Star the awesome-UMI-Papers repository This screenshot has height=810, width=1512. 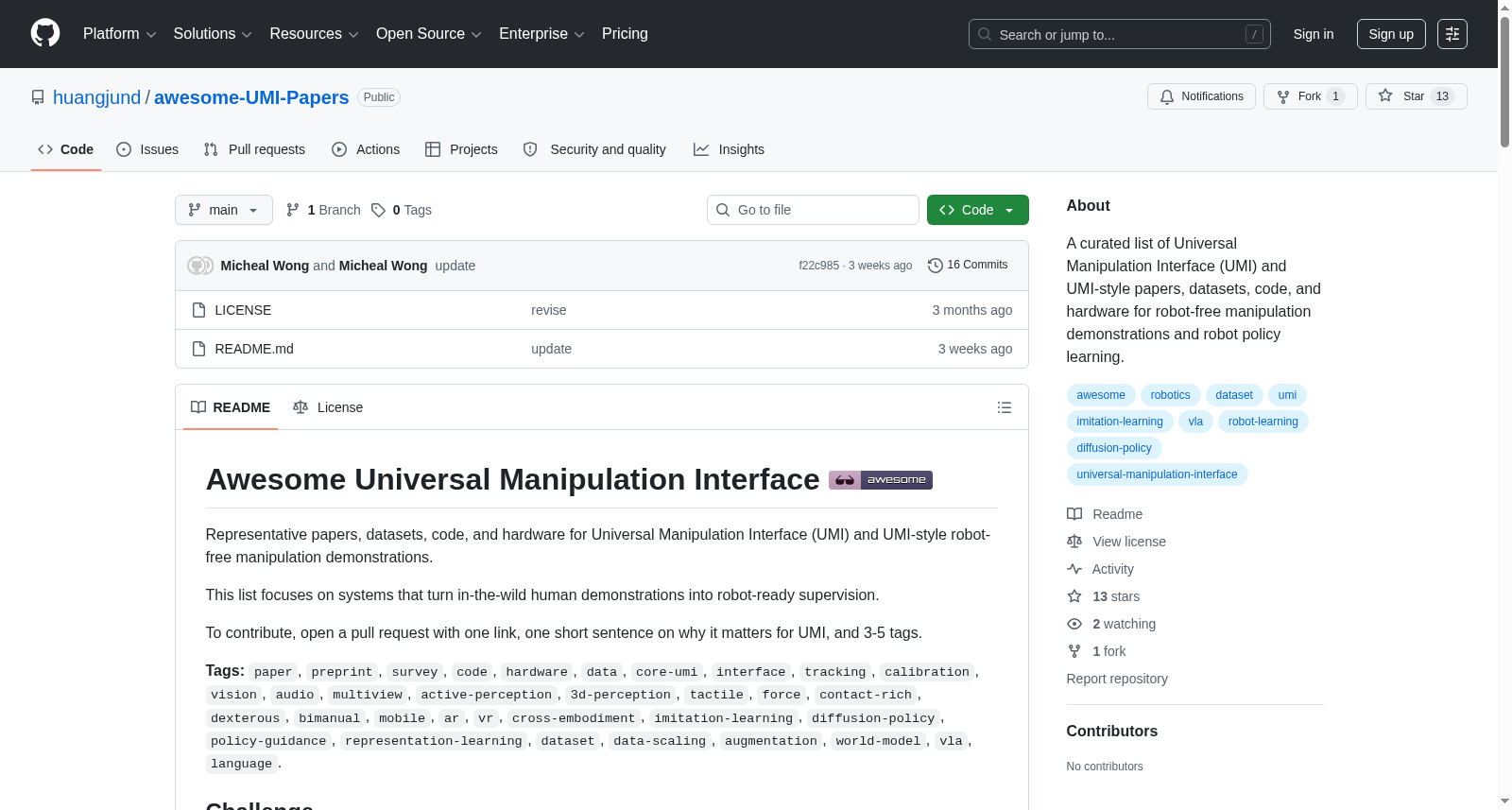click(x=1416, y=96)
